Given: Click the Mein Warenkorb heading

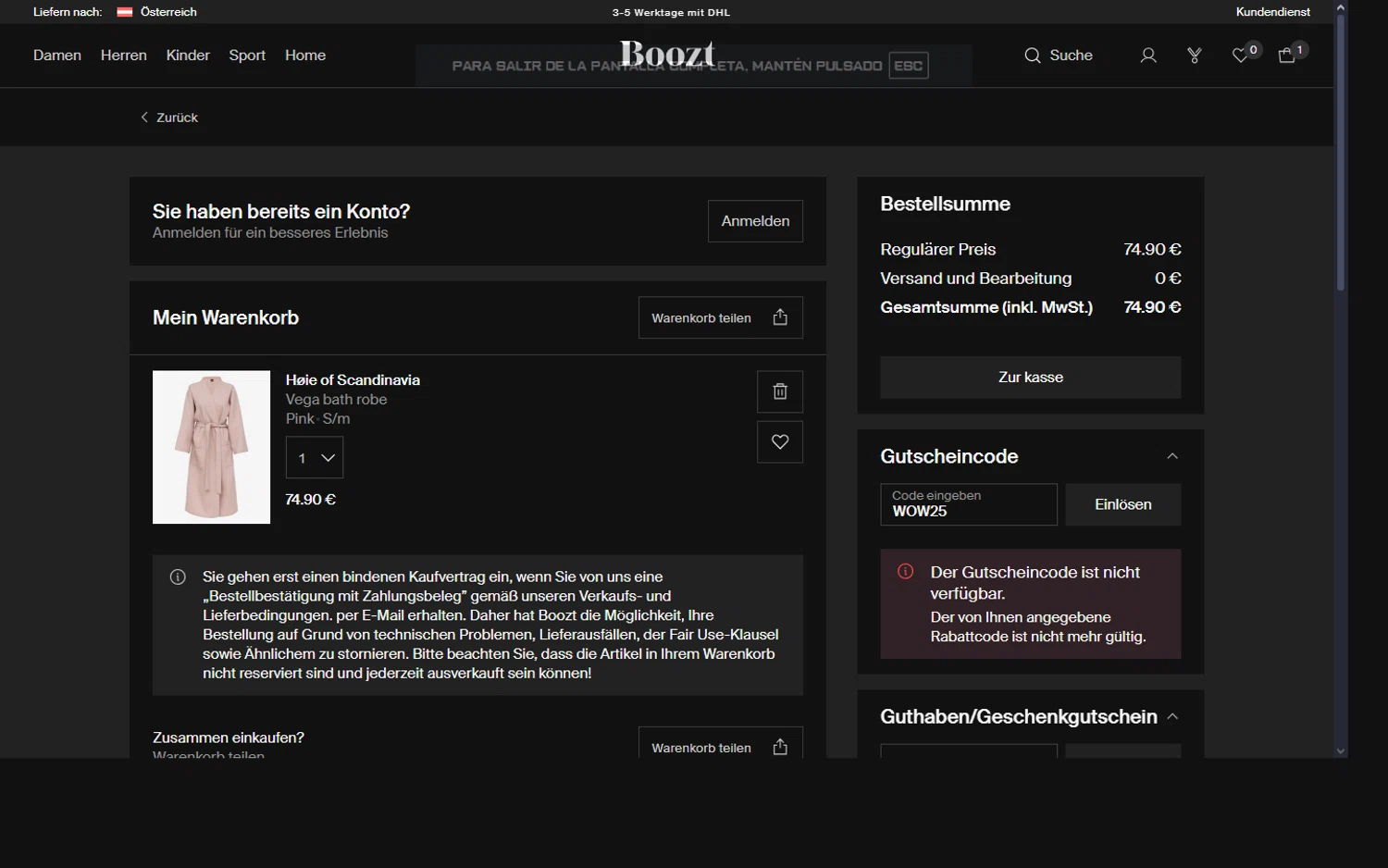Looking at the screenshot, I should [226, 317].
